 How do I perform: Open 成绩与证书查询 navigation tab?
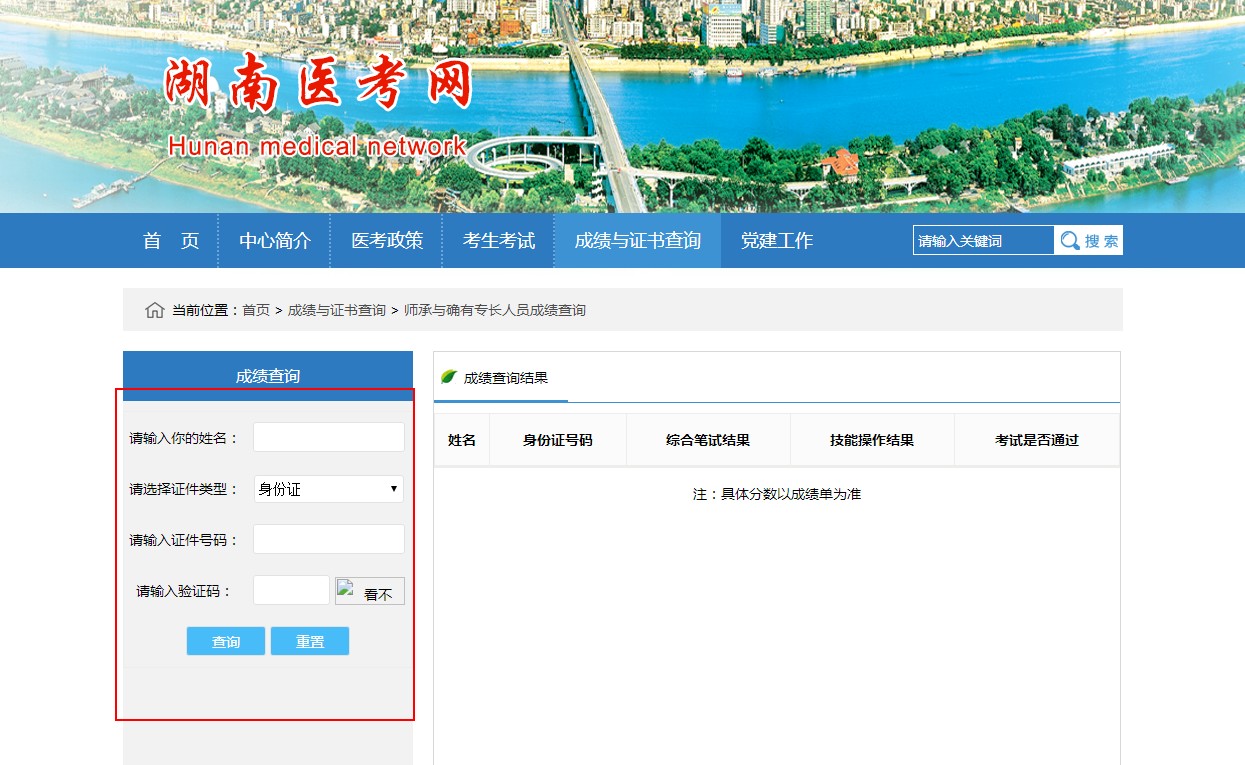(637, 241)
